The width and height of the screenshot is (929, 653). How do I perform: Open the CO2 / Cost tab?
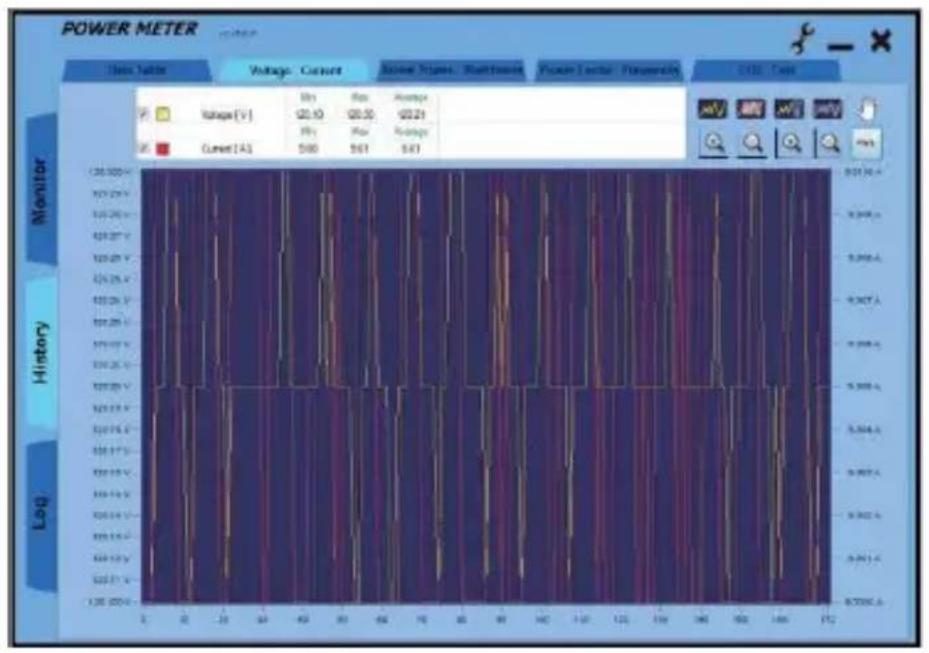765,71
